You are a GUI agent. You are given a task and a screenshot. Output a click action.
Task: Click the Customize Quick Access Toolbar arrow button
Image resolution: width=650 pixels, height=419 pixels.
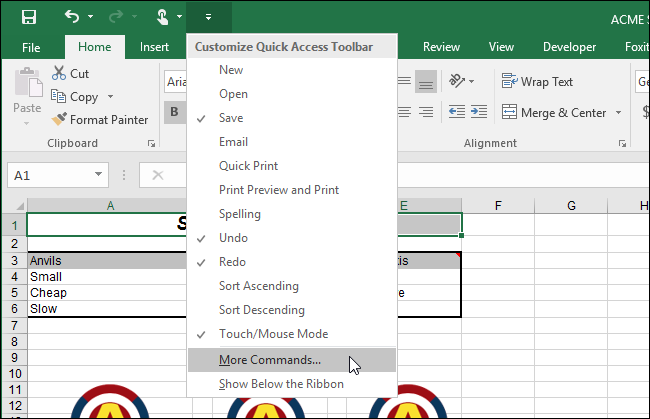coord(209,17)
